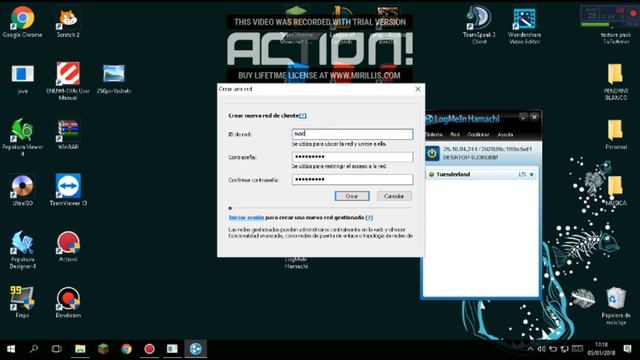Open Task View on taskbar
Screen dimensions: 640x360
point(56,349)
